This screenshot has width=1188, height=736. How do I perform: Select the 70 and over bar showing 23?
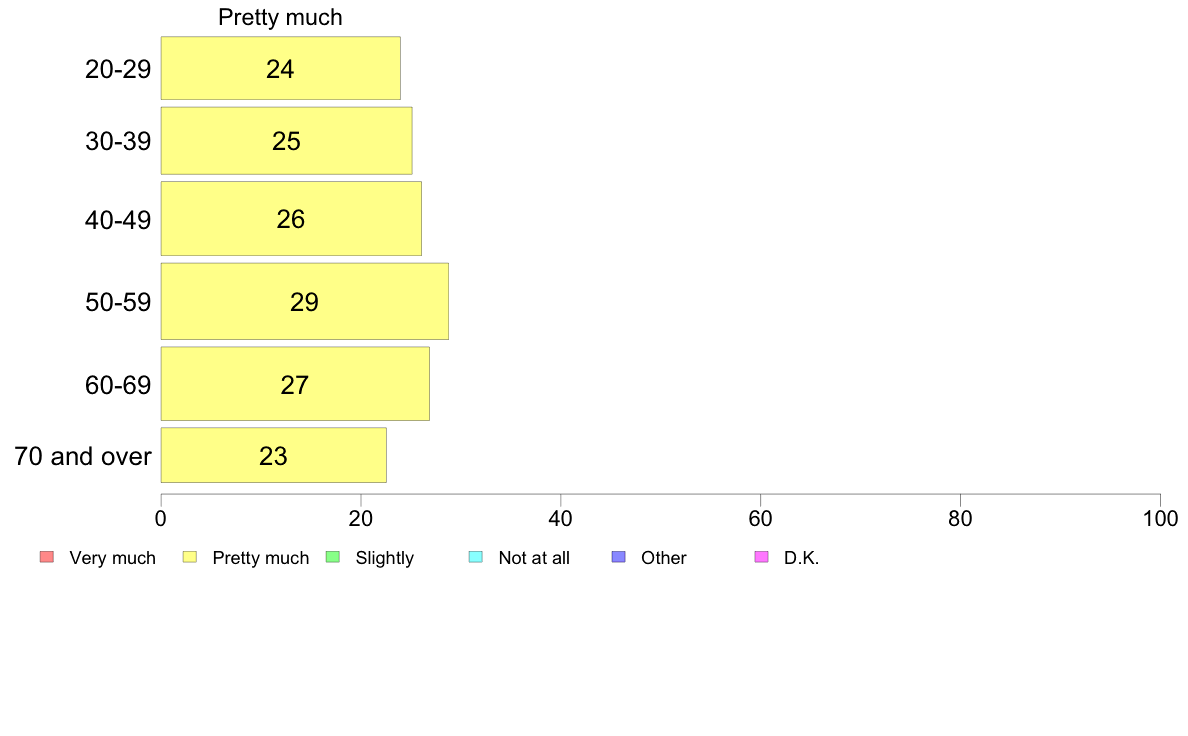[274, 456]
